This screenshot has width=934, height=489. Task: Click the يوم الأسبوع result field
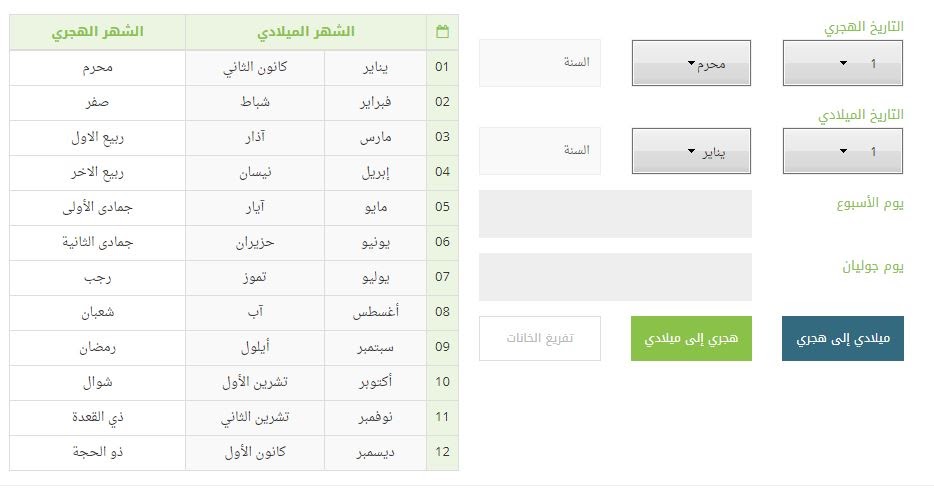pyautogui.click(x=615, y=214)
